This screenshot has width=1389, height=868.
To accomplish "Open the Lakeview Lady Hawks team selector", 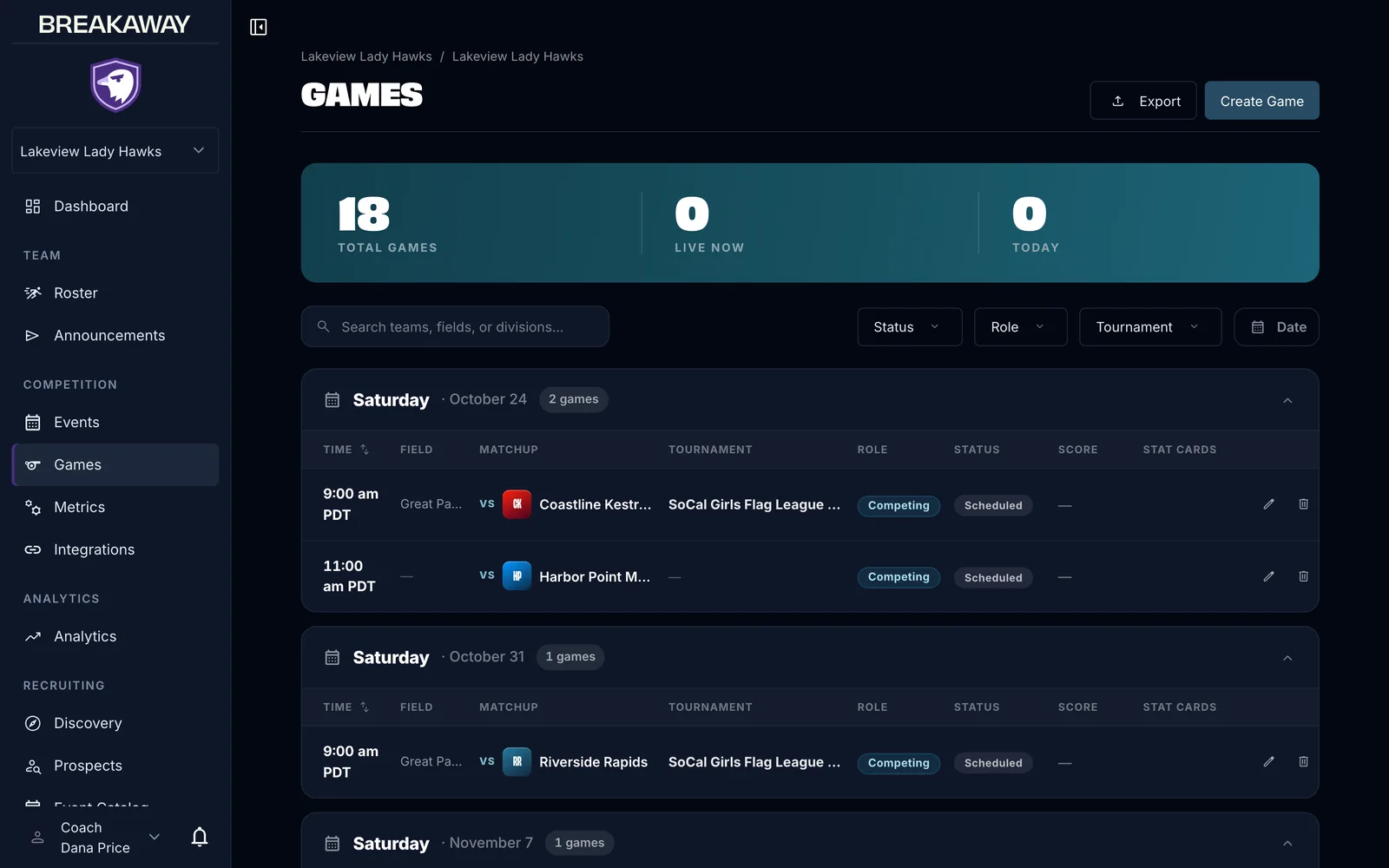I will coord(115,151).
